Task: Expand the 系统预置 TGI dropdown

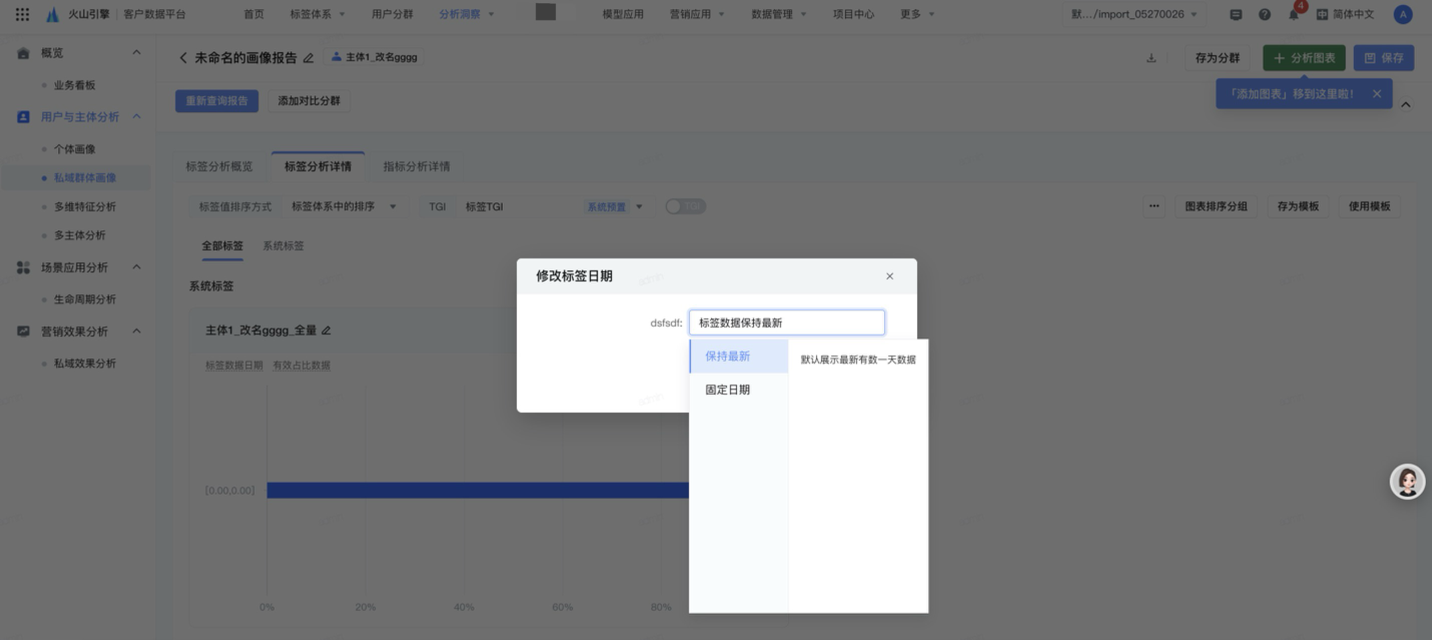Action: [614, 207]
